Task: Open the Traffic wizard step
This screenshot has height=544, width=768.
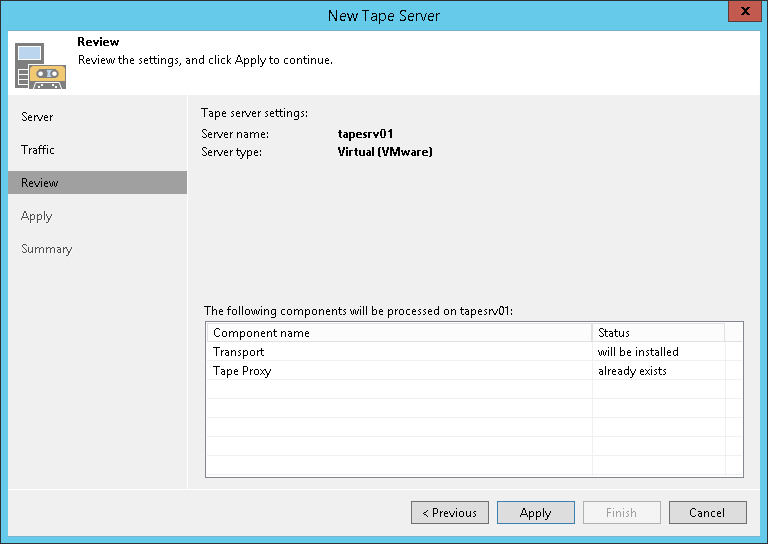Action: (38, 150)
